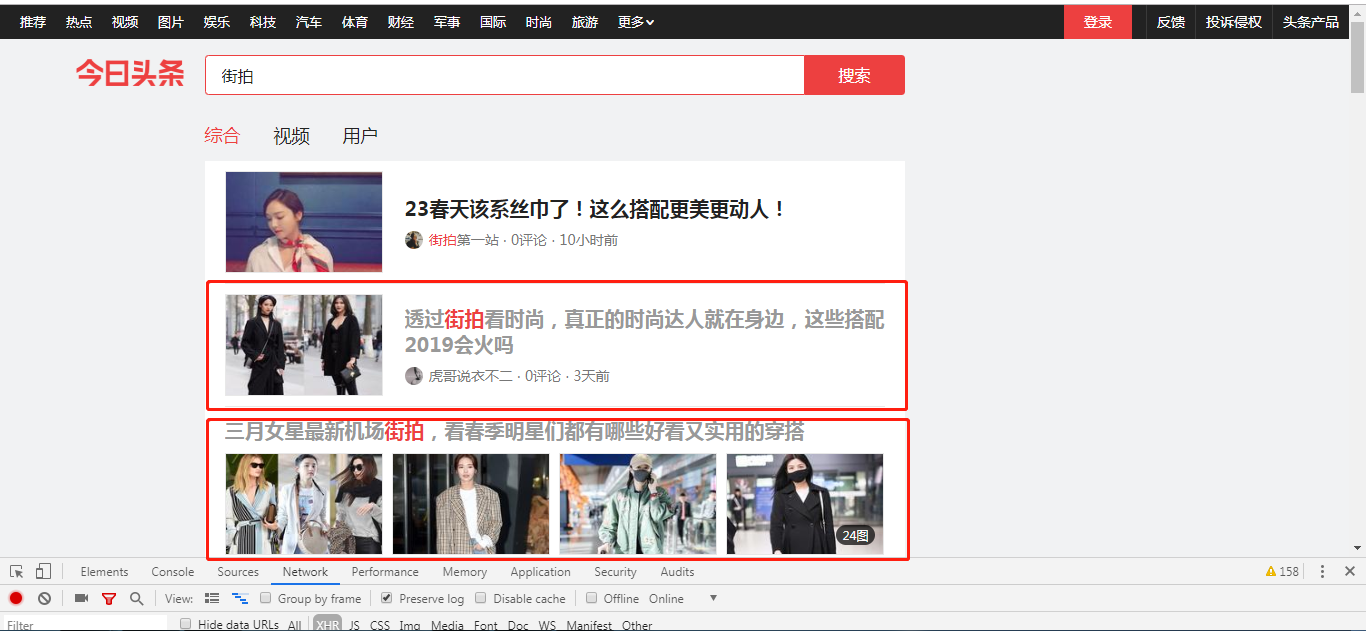Viewport: 1366px width, 631px height.
Task: Open gallery thumbnail labeled 24图
Action: coord(805,504)
